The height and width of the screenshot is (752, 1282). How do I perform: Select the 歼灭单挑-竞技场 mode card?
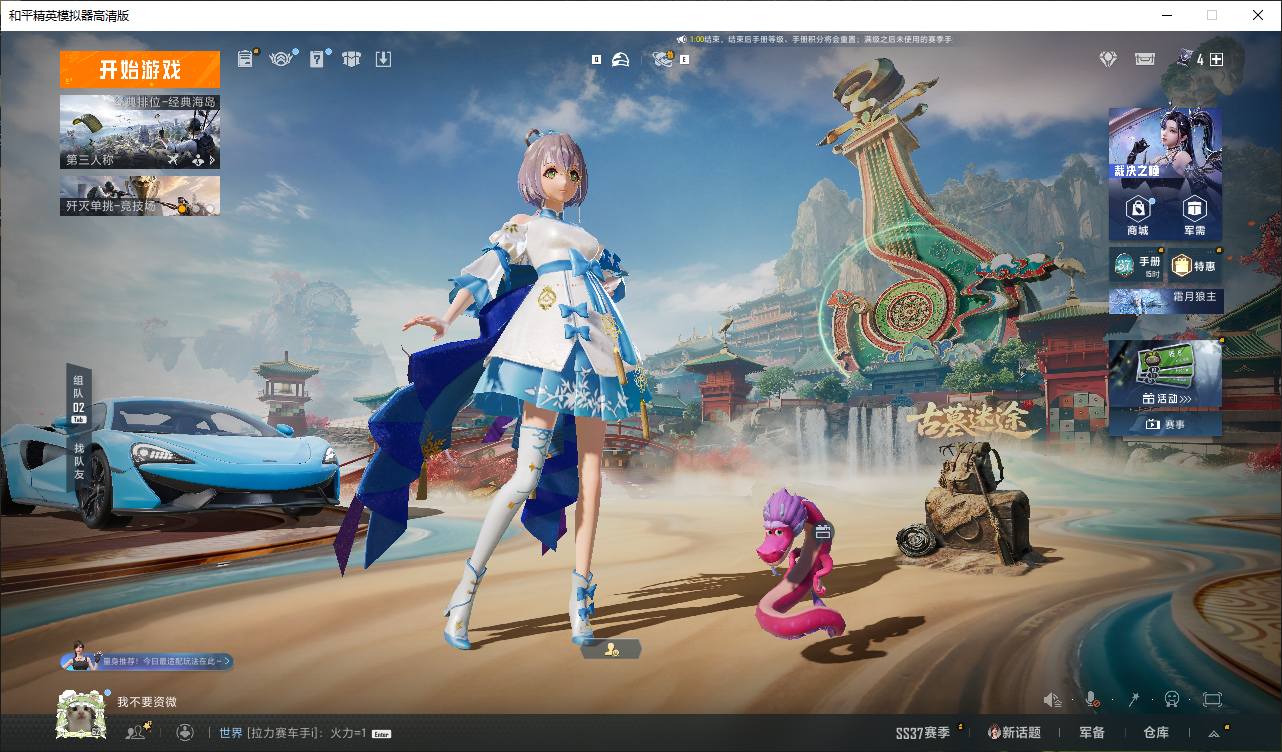[139, 196]
